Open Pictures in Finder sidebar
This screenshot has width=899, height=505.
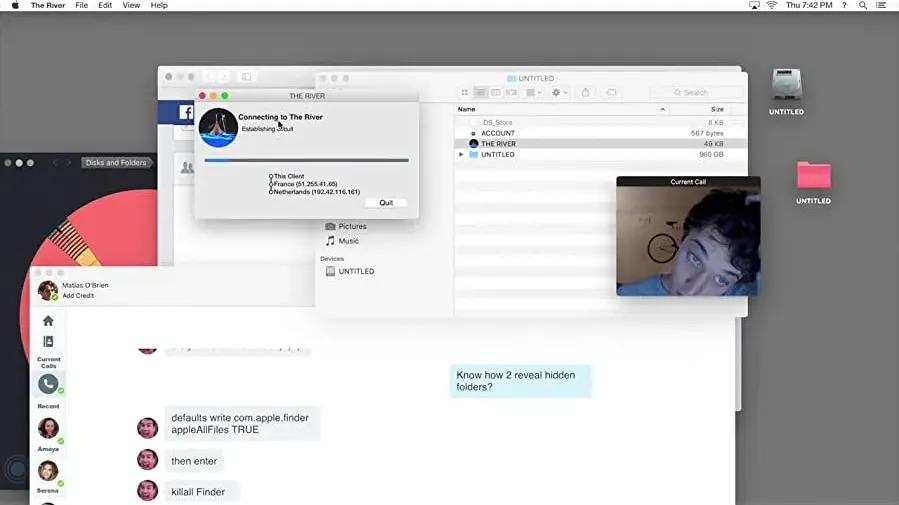tap(346, 226)
